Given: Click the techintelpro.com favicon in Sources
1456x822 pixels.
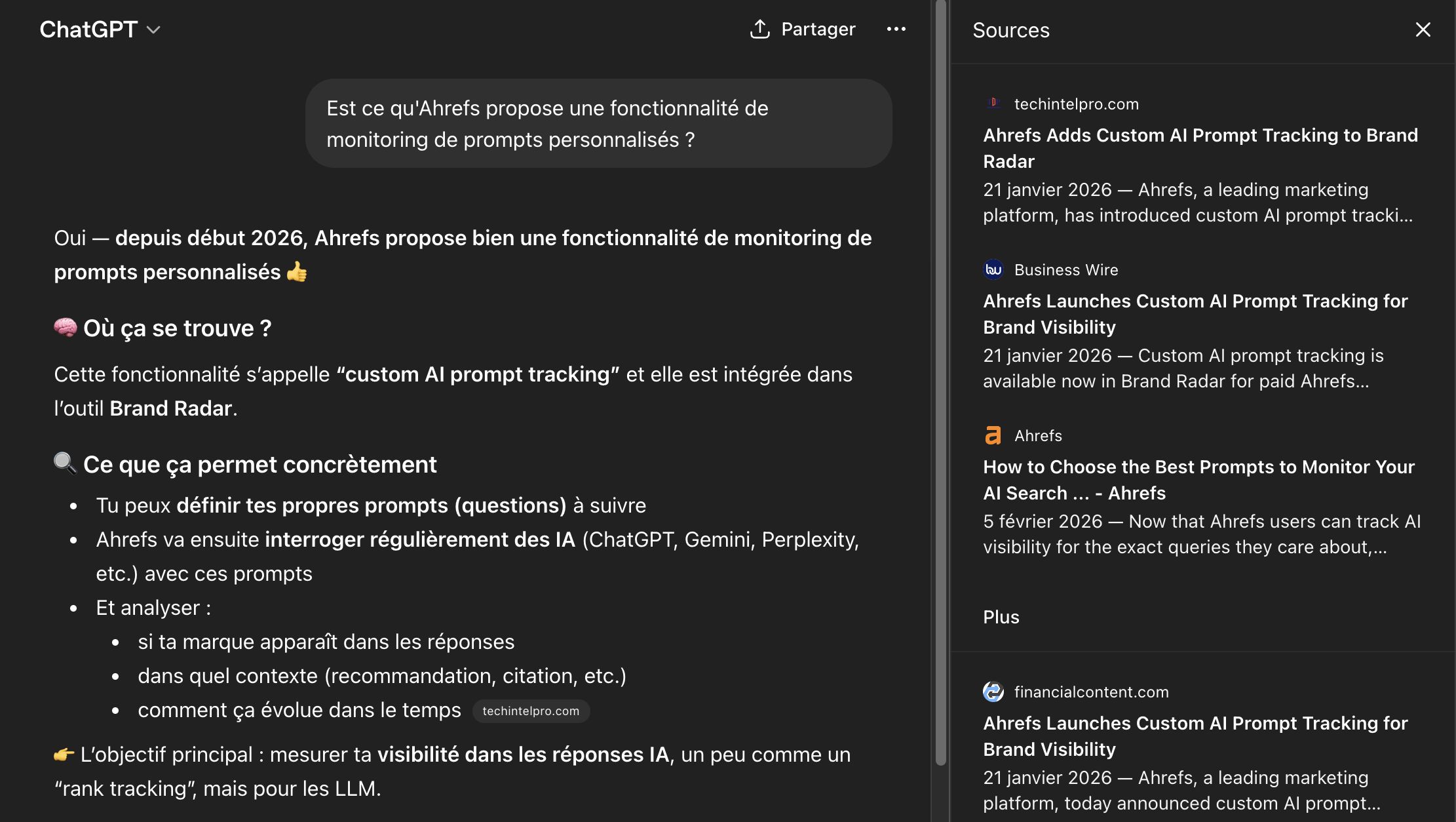Looking at the screenshot, I should click(993, 103).
